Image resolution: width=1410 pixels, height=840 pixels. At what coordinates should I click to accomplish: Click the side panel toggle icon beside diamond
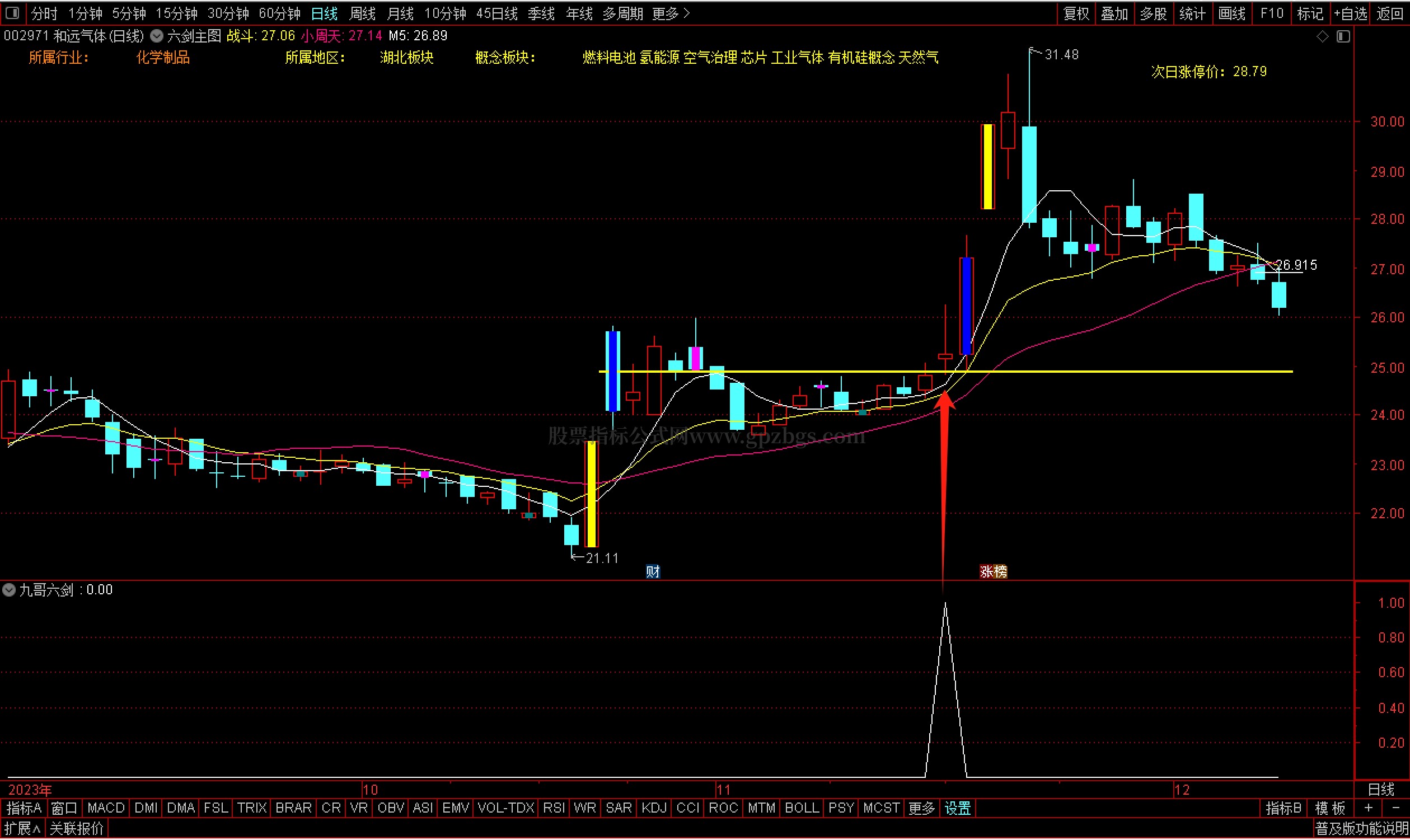pyautogui.click(x=1343, y=37)
